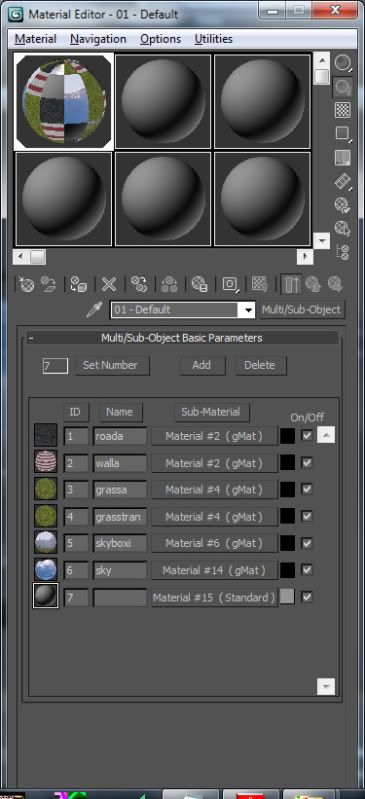The height and width of the screenshot is (799, 365).
Task: Open the Navigation menu
Action: pos(98,39)
